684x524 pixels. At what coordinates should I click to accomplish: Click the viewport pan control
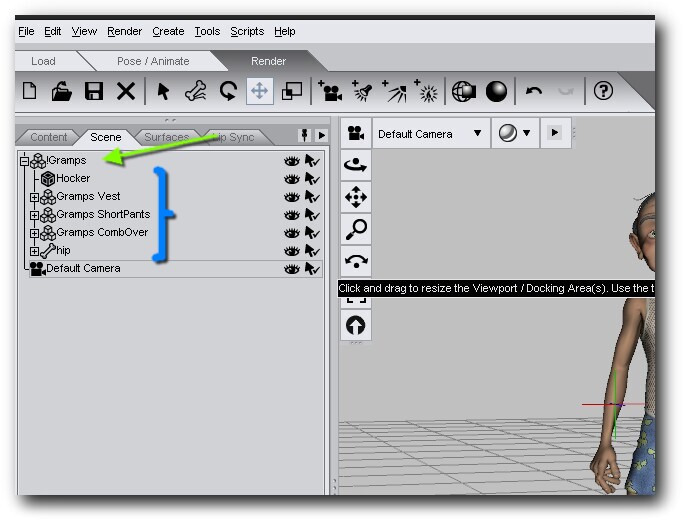tap(356, 197)
